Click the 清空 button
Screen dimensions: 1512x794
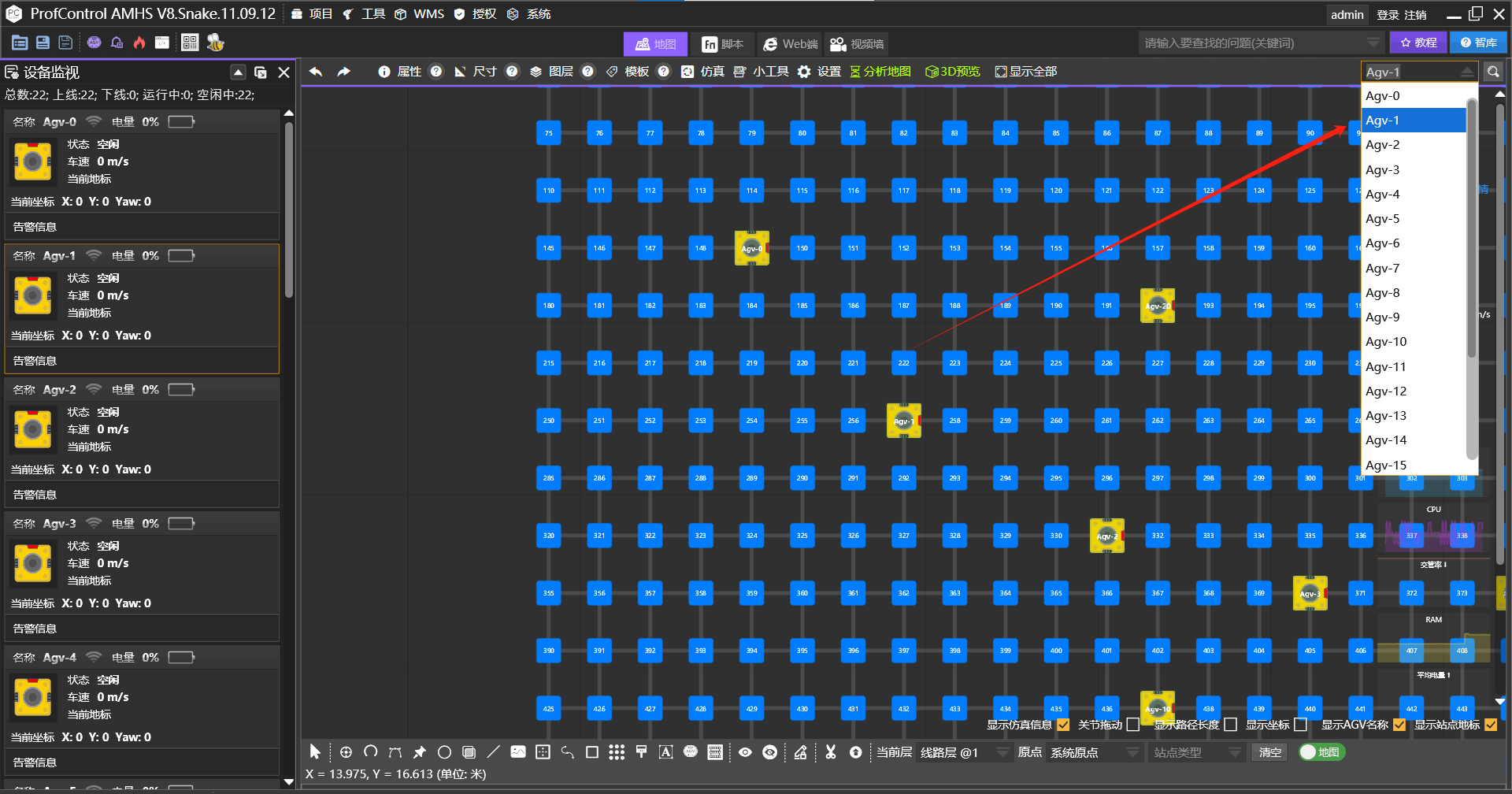[1269, 752]
